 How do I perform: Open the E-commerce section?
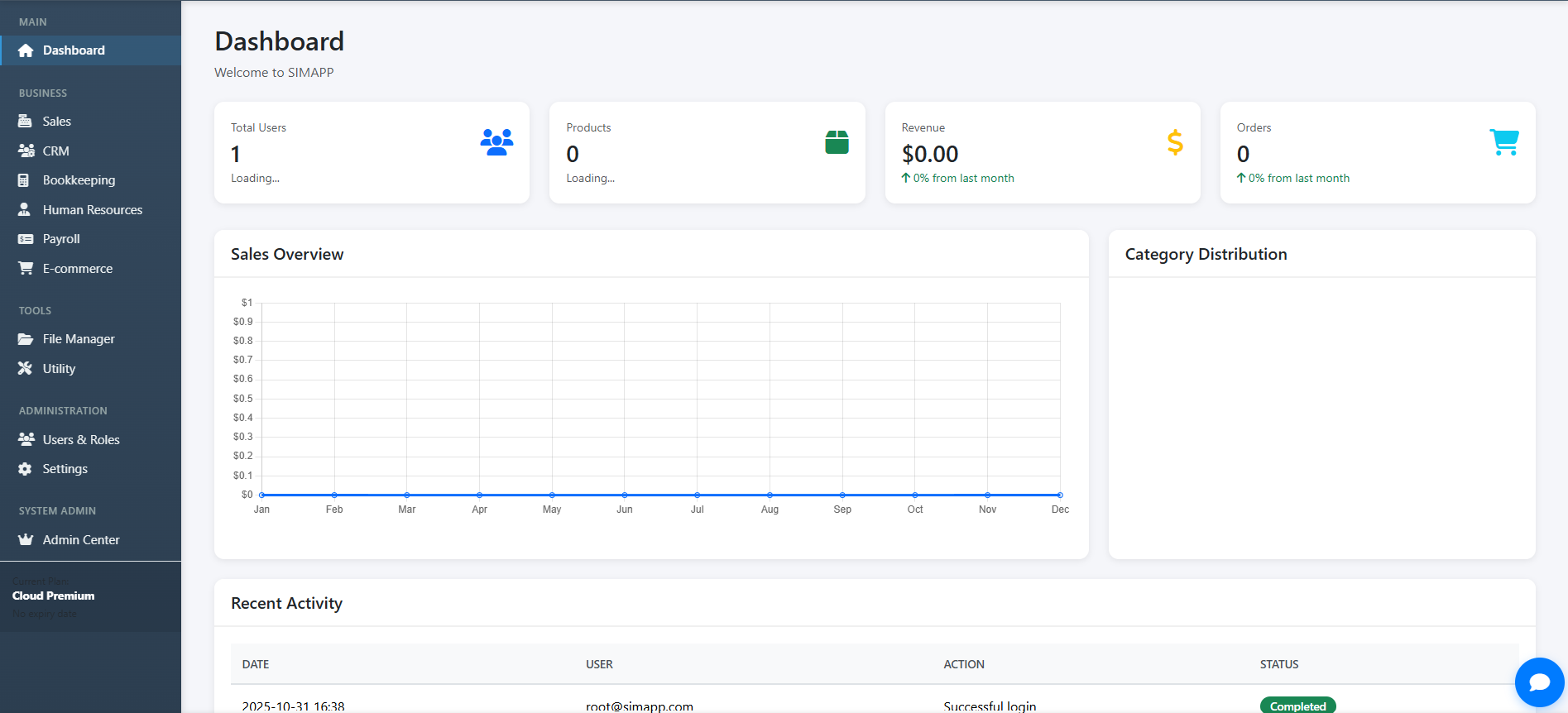pyautogui.click(x=77, y=269)
